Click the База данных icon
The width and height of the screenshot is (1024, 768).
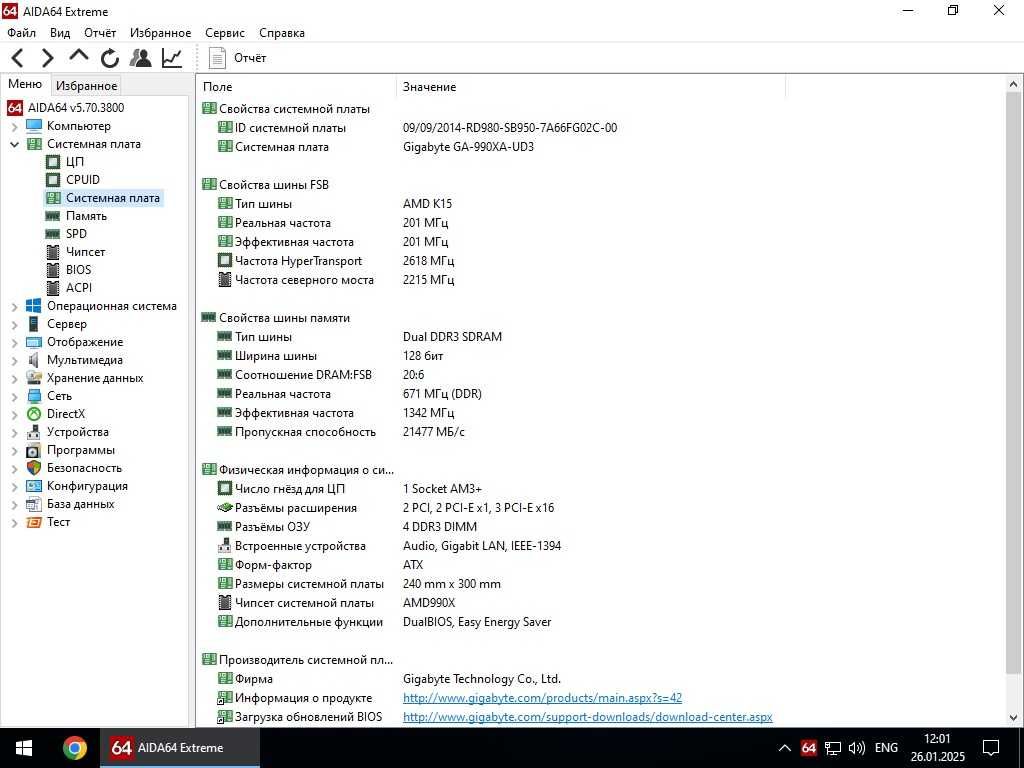(34, 504)
